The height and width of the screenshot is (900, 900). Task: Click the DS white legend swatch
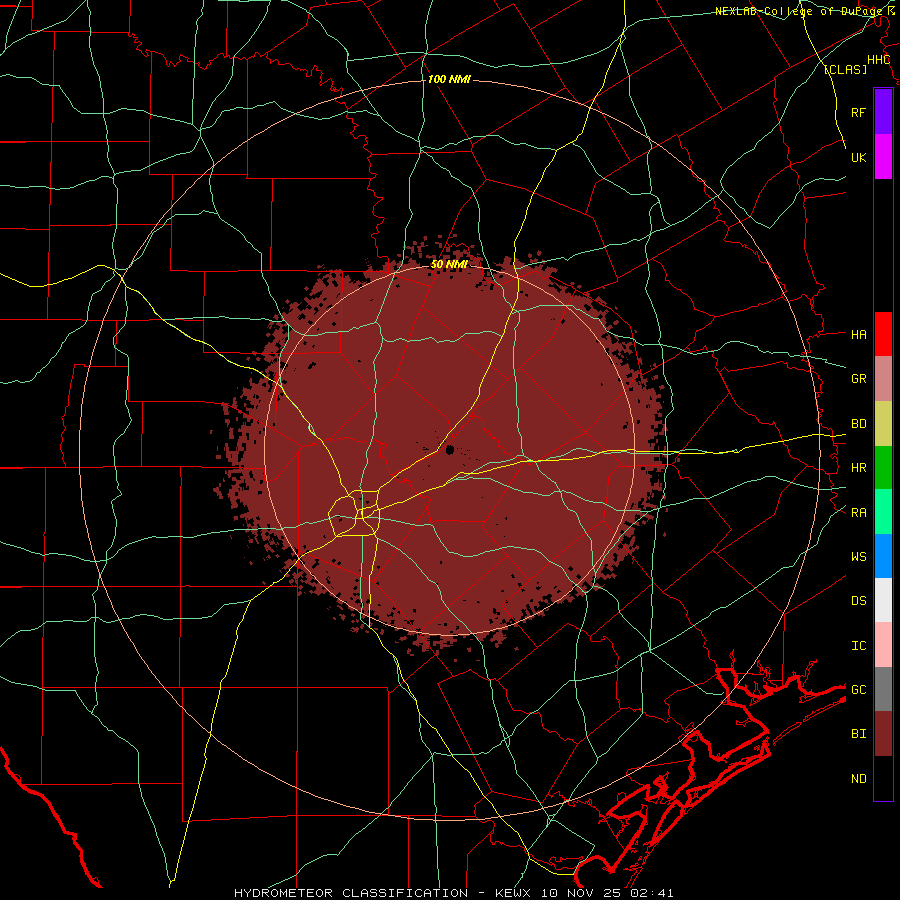click(883, 600)
